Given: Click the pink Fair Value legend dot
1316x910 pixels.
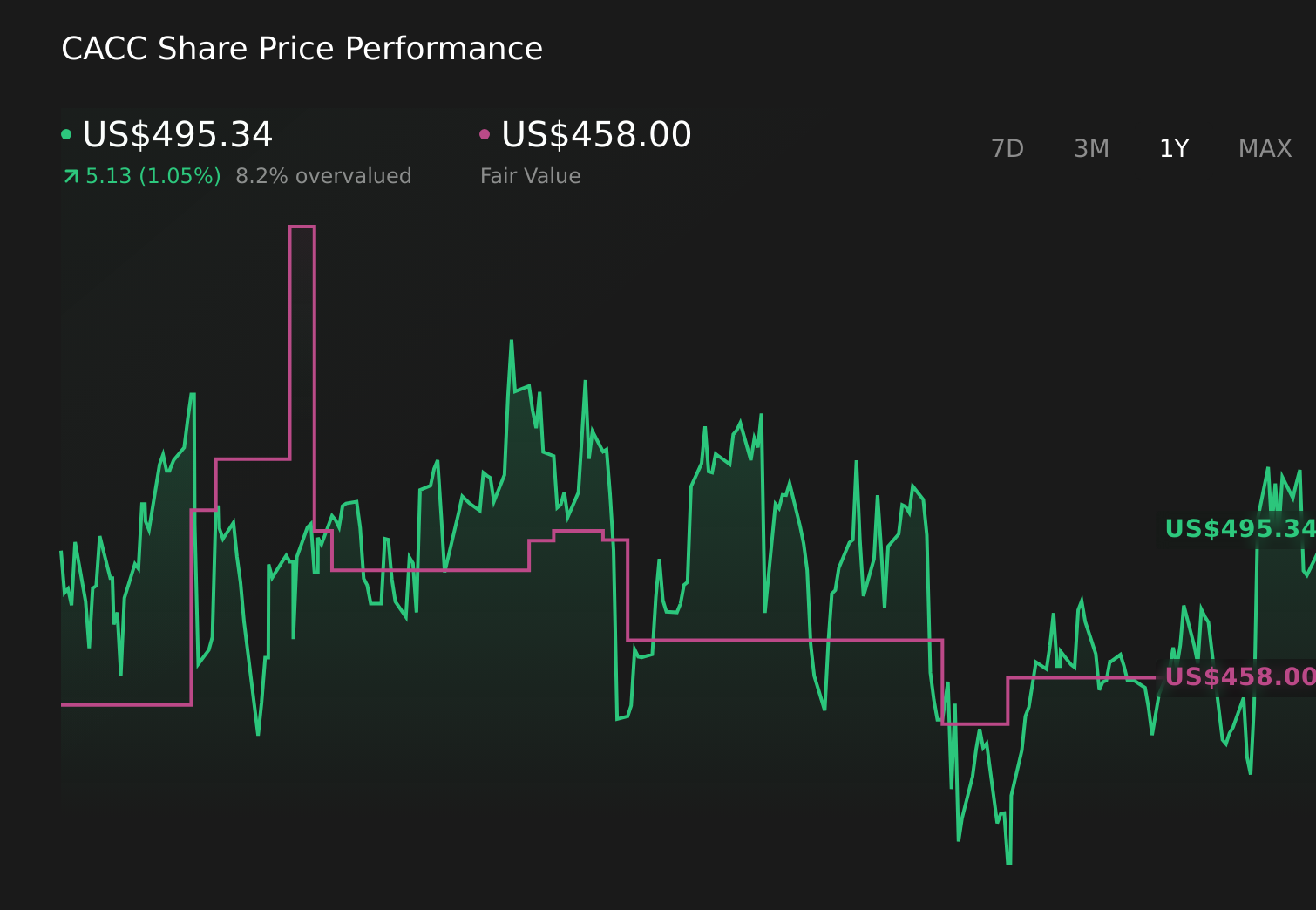Looking at the screenshot, I should pyautogui.click(x=486, y=133).
